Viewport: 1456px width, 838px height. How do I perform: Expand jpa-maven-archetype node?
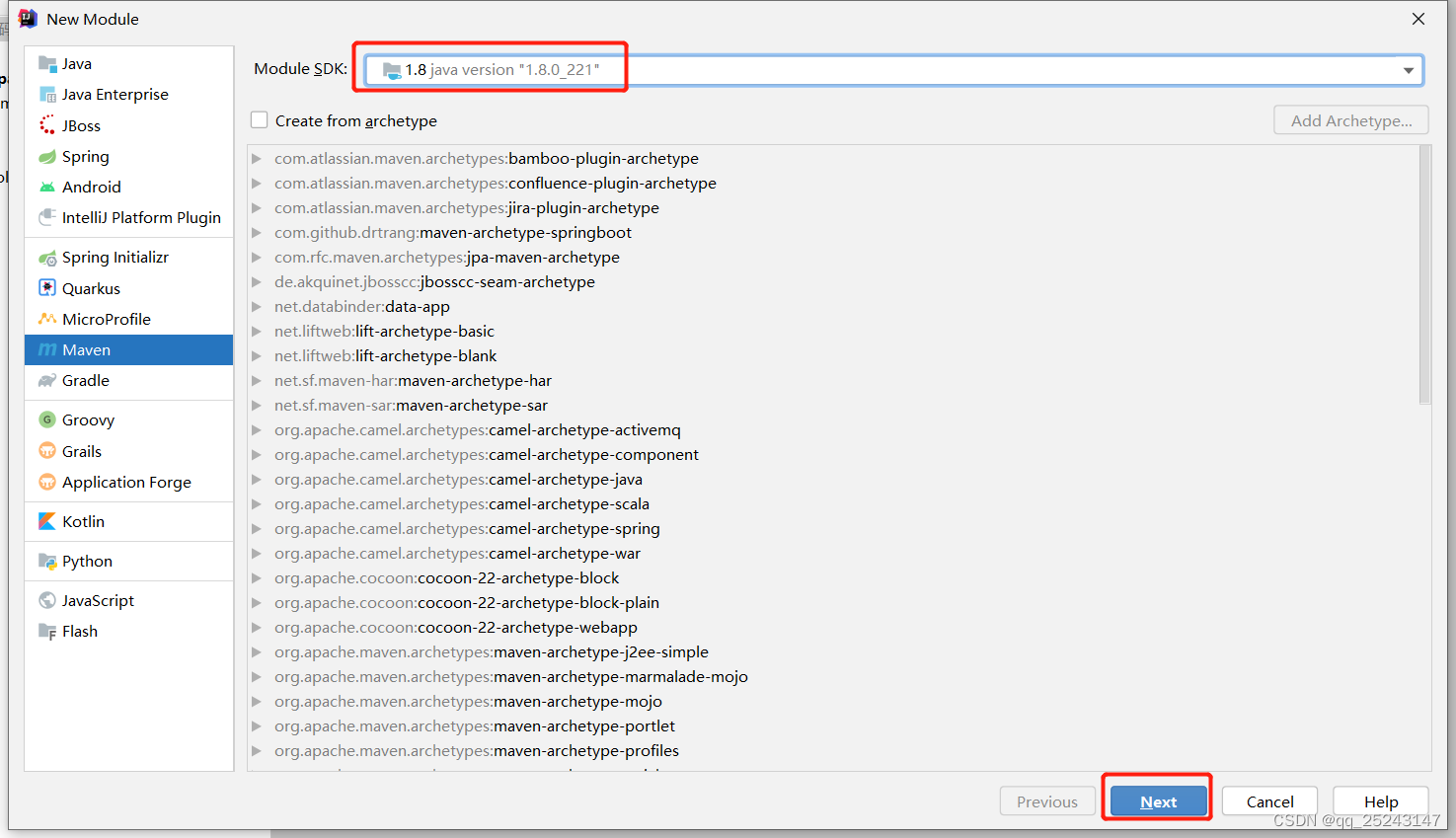(x=257, y=258)
